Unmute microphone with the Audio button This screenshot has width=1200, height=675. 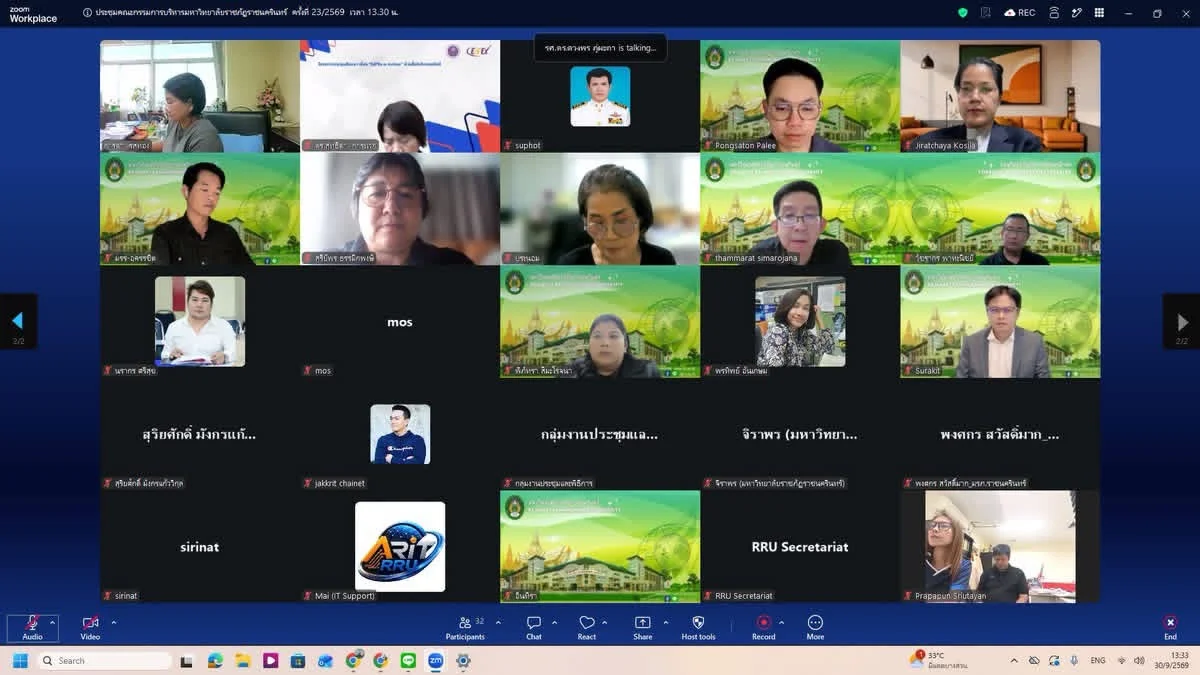pyautogui.click(x=32, y=627)
